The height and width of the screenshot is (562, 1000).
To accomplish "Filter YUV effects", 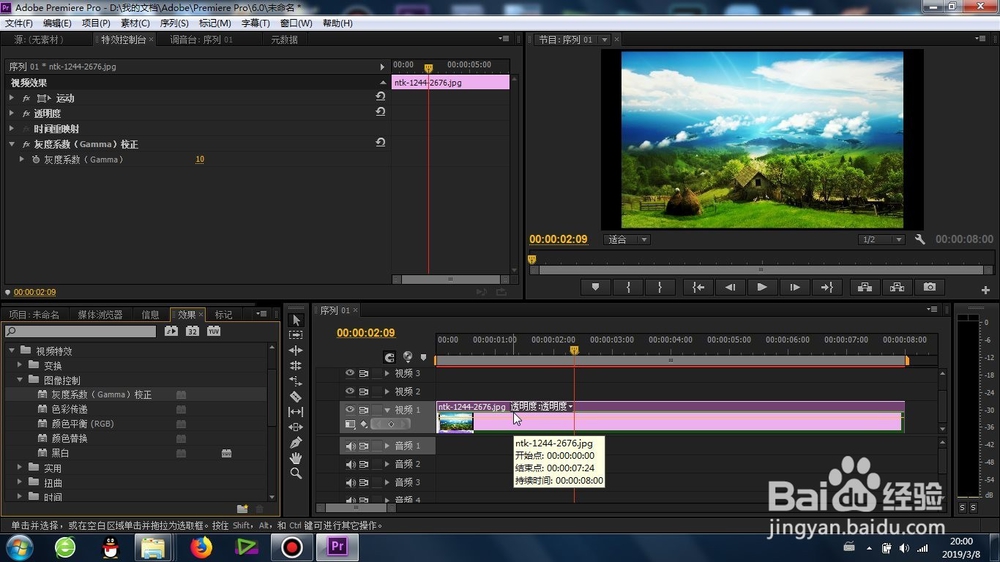I will (x=214, y=331).
